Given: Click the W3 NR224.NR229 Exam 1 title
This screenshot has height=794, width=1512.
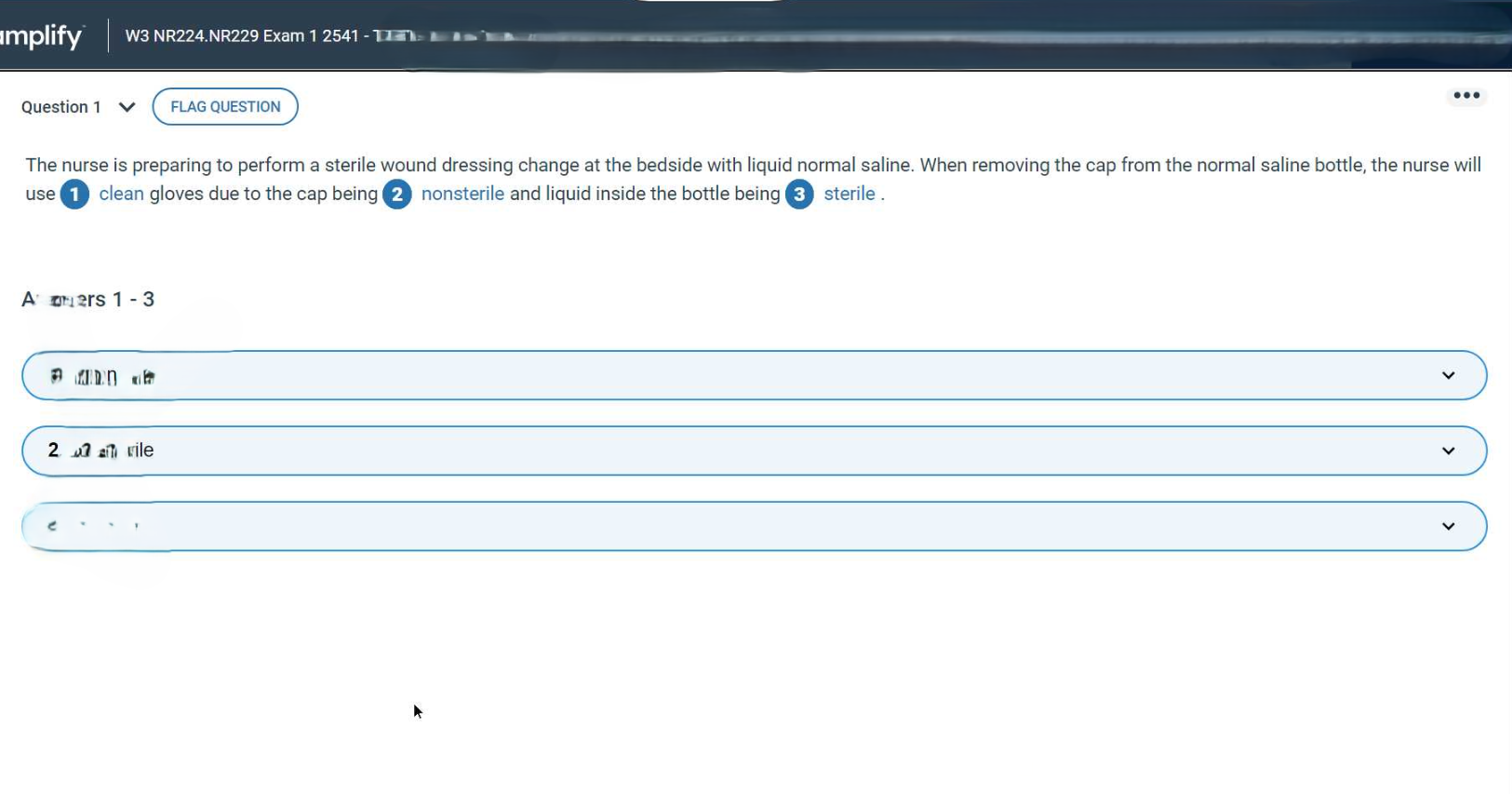Looking at the screenshot, I should pos(242,36).
